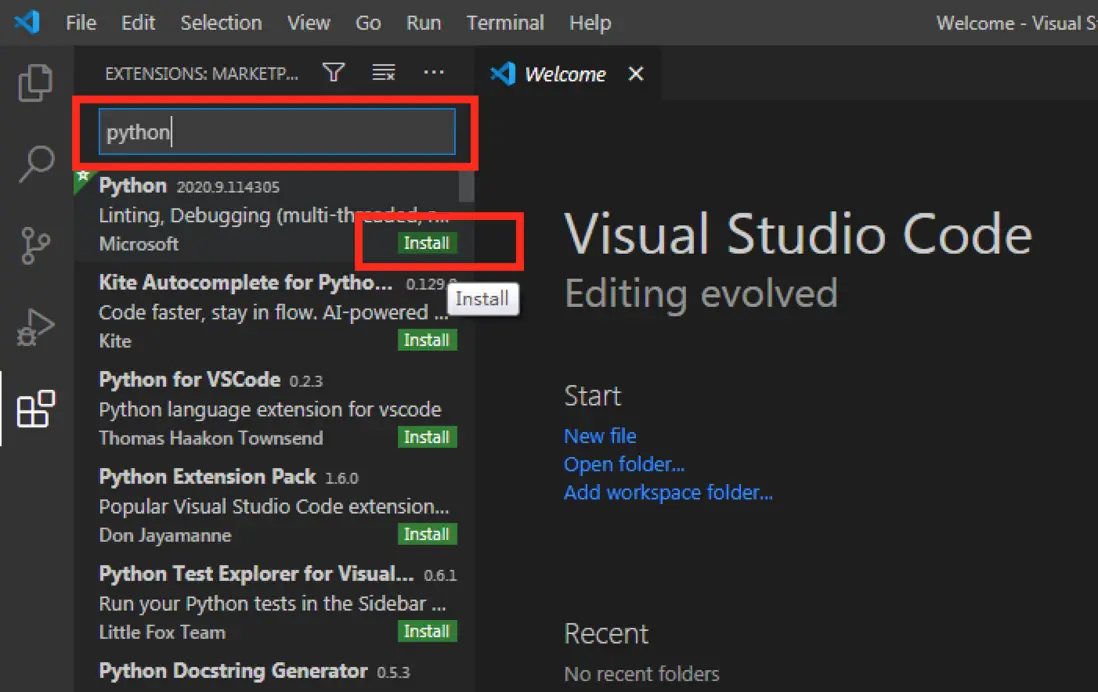The width and height of the screenshot is (1098, 692).
Task: Open the Run menu
Action: click(x=423, y=23)
